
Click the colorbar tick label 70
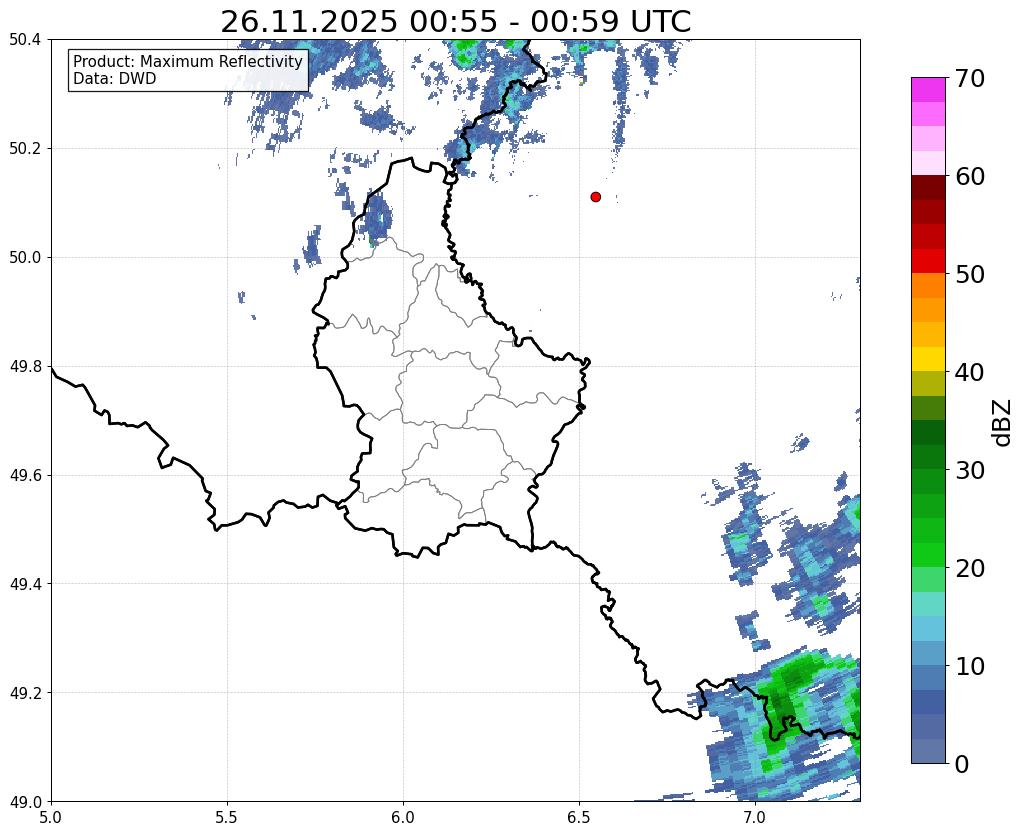(x=969, y=78)
